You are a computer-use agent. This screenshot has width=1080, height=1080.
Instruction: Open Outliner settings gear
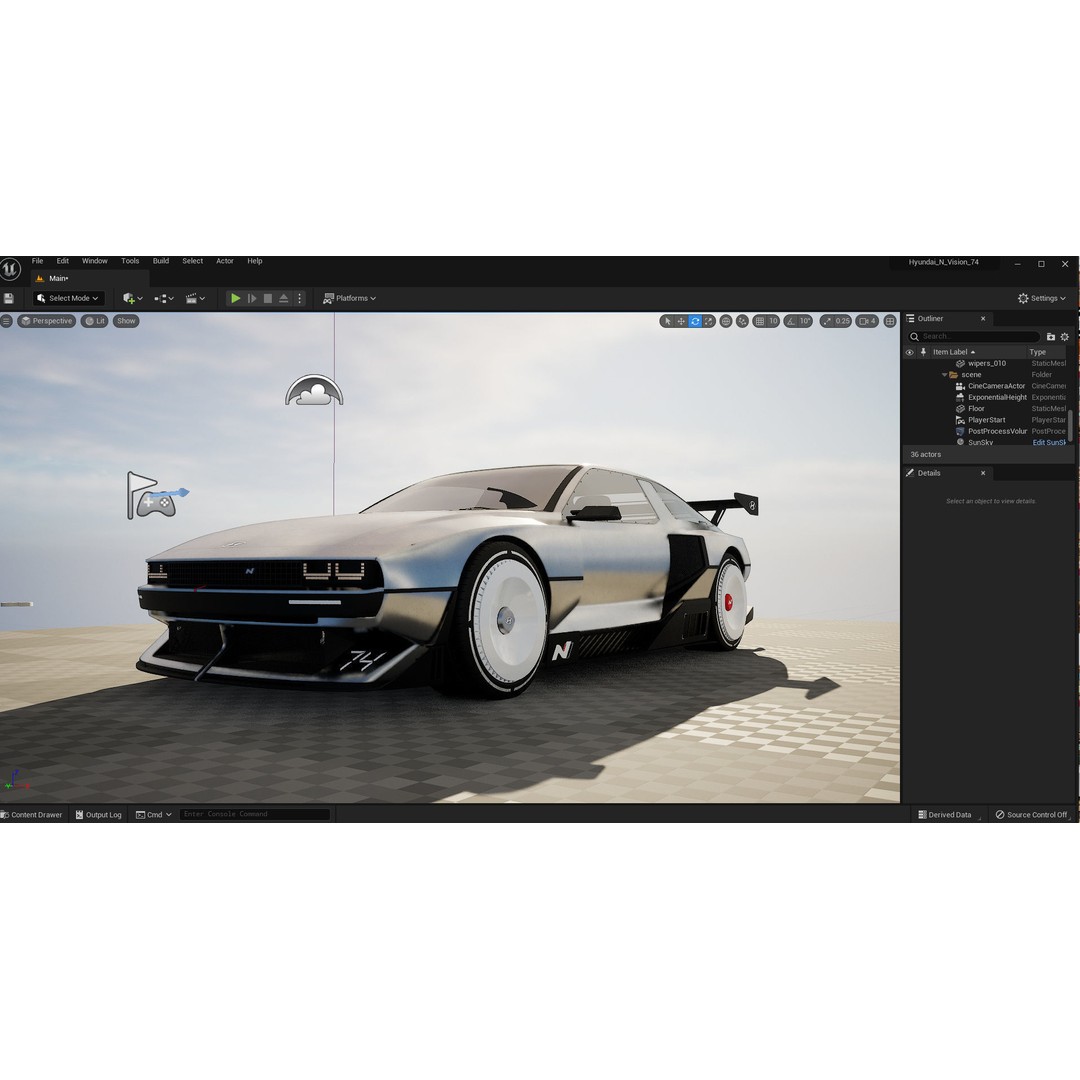coord(1065,337)
